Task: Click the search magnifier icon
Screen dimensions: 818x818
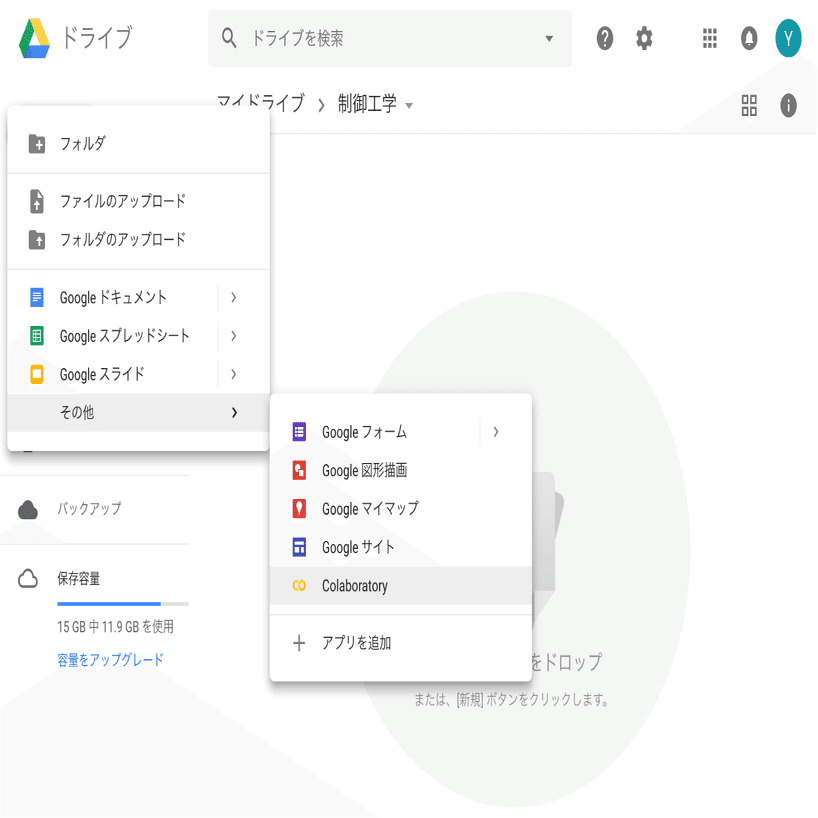Action: point(228,38)
